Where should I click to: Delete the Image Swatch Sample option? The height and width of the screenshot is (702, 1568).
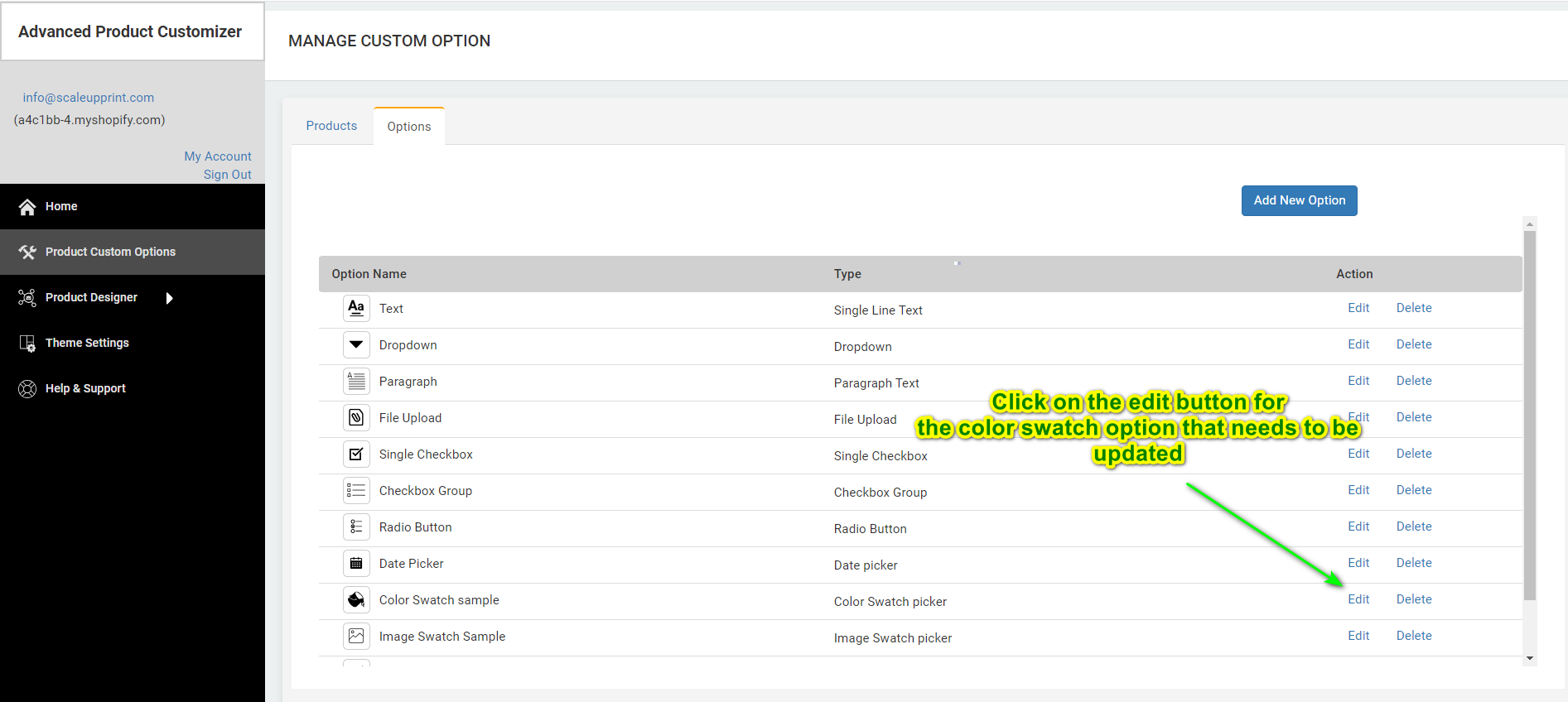pos(1414,636)
